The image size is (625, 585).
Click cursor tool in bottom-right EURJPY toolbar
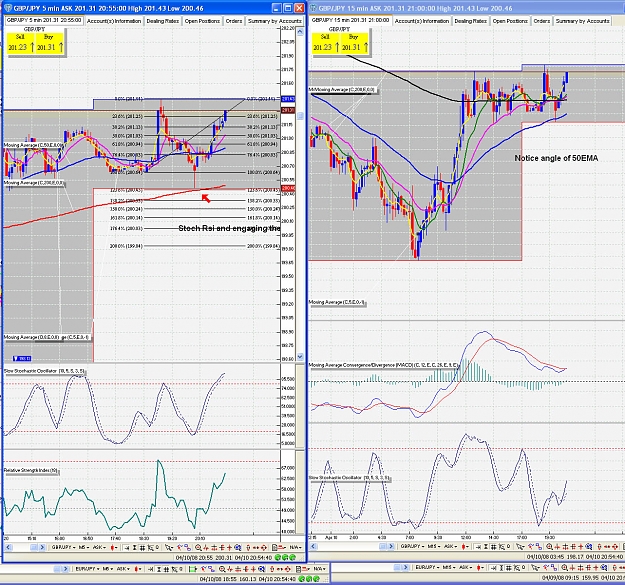pos(535,567)
